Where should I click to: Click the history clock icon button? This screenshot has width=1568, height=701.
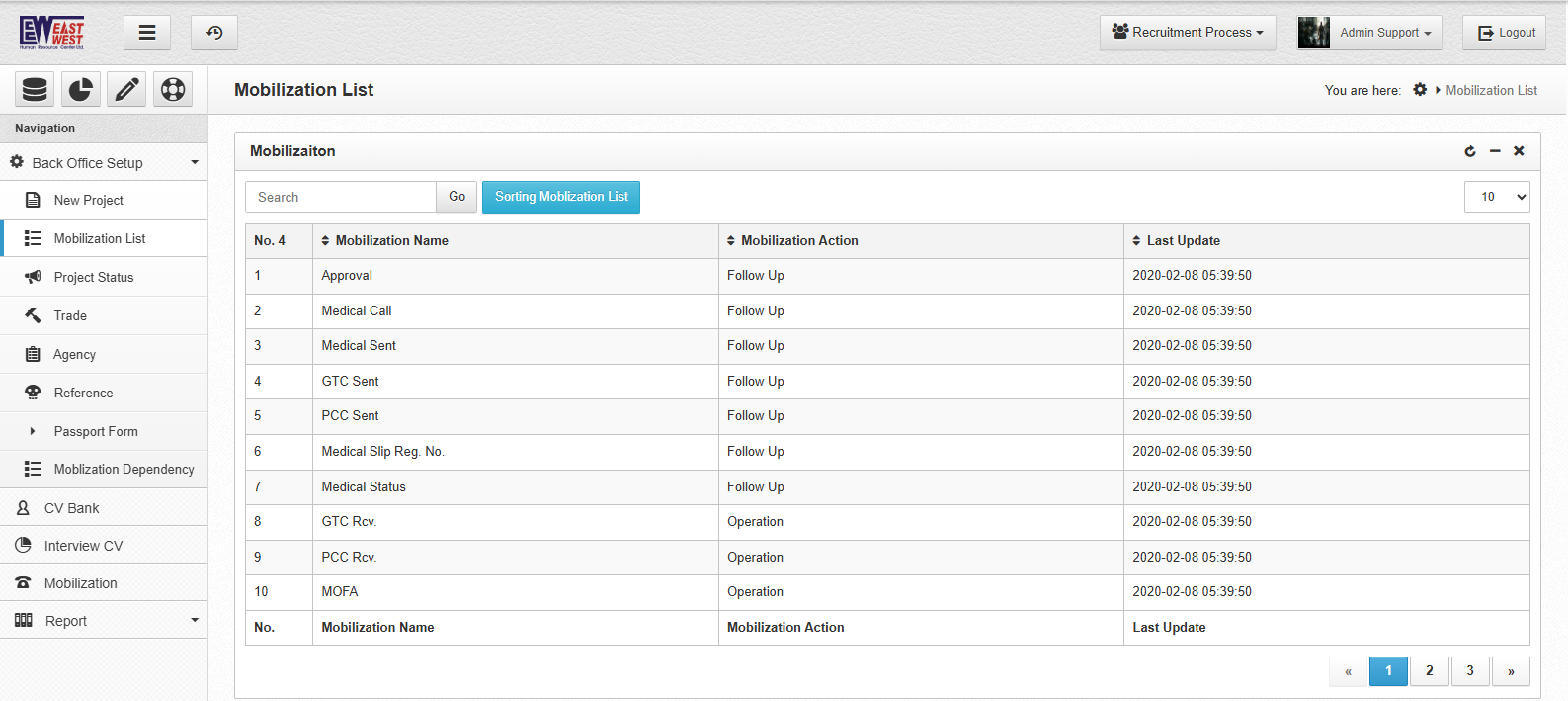214,33
